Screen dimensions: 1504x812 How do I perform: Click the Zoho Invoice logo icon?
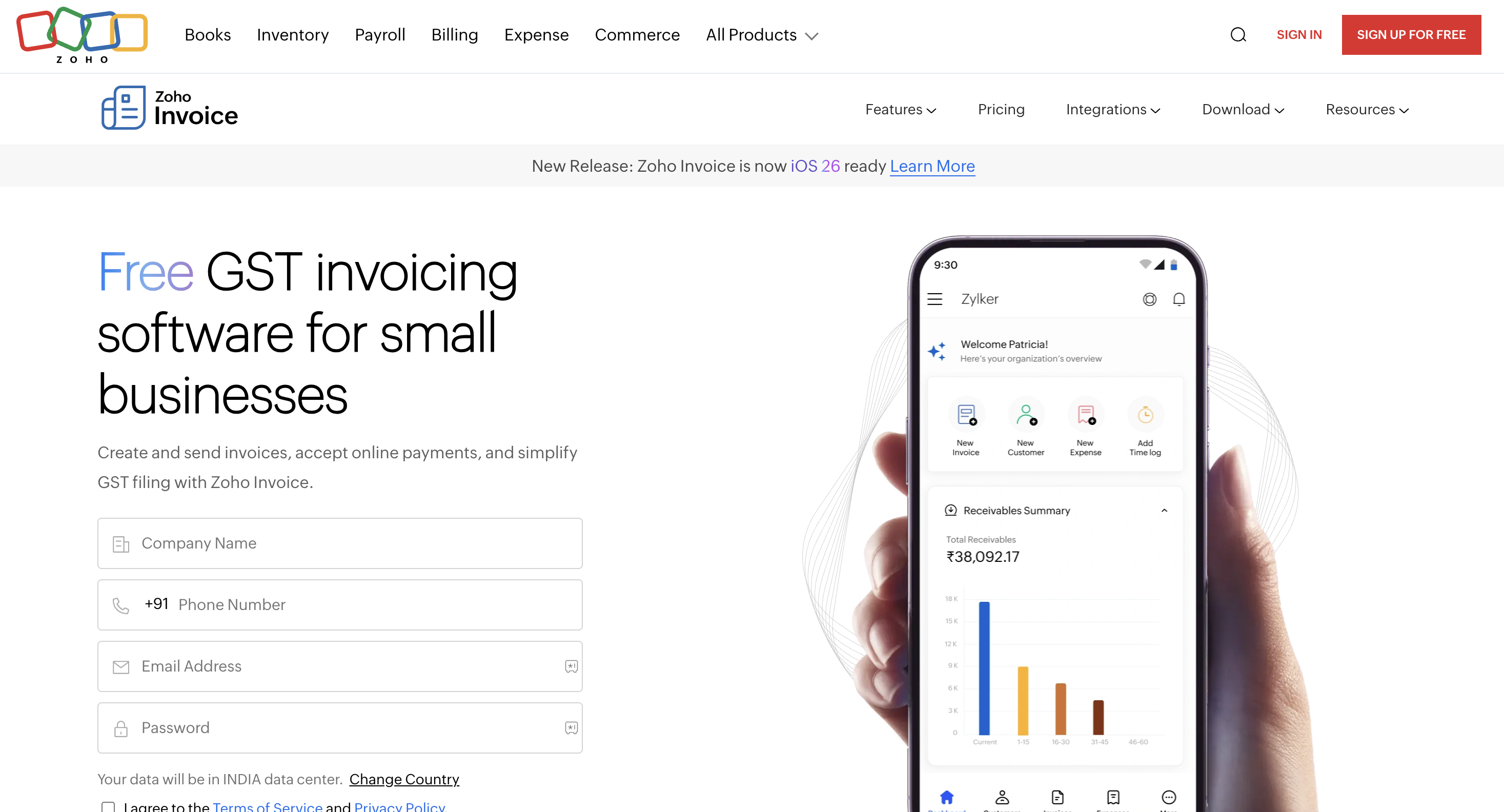(x=123, y=108)
